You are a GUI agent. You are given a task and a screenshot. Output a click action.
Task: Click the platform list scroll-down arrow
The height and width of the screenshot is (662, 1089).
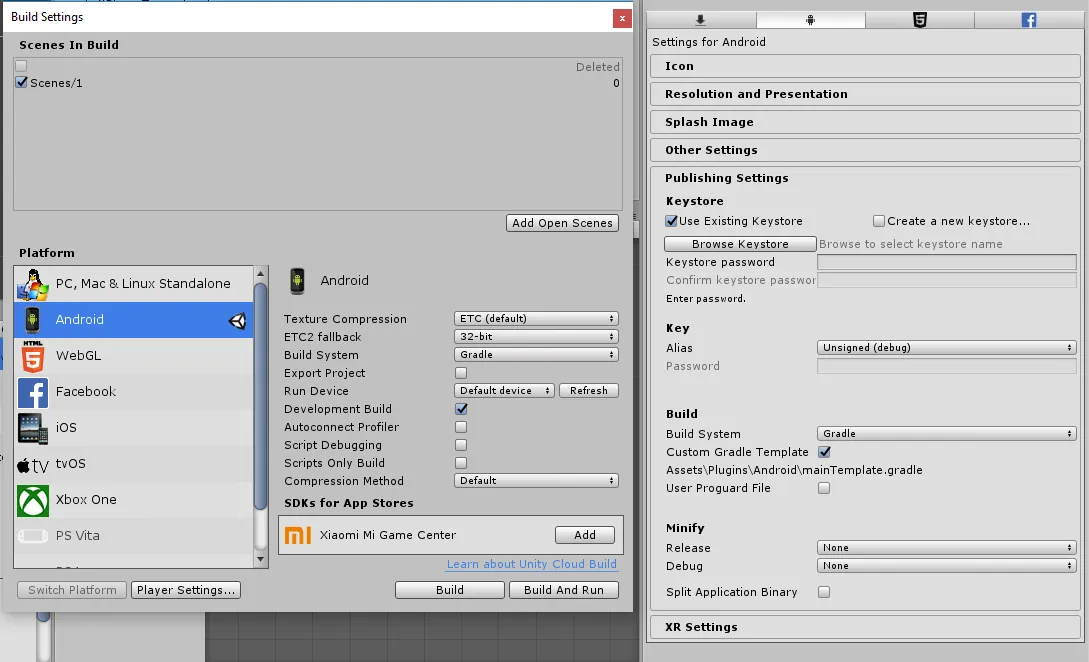(x=261, y=560)
